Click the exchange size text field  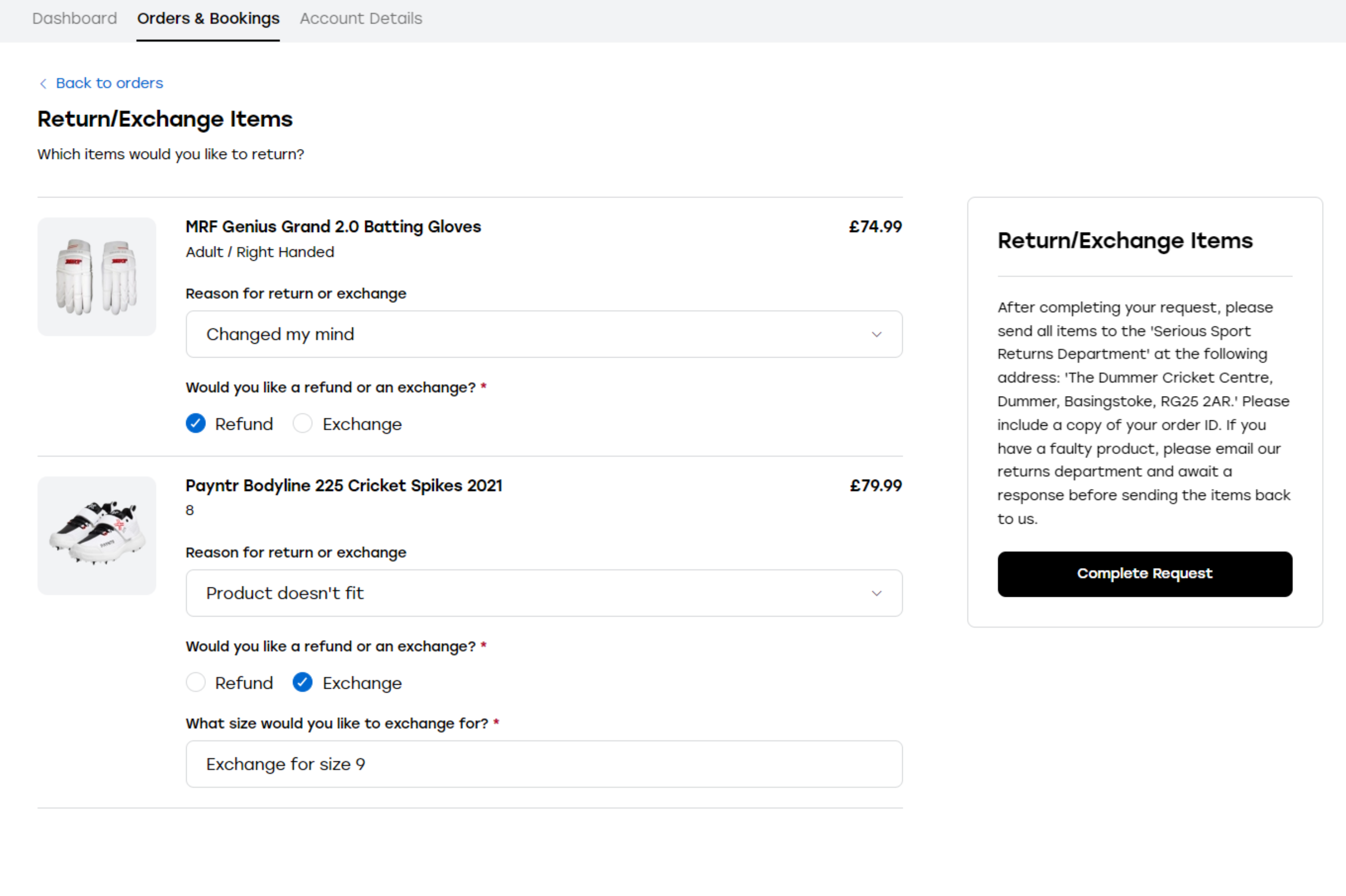[543, 764]
